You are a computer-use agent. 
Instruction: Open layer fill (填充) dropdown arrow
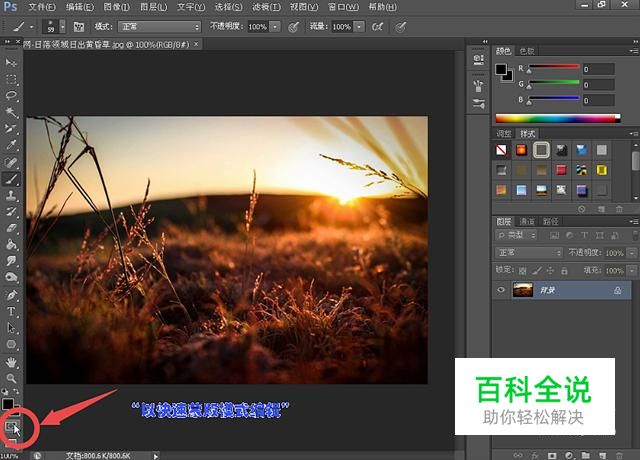click(x=632, y=271)
